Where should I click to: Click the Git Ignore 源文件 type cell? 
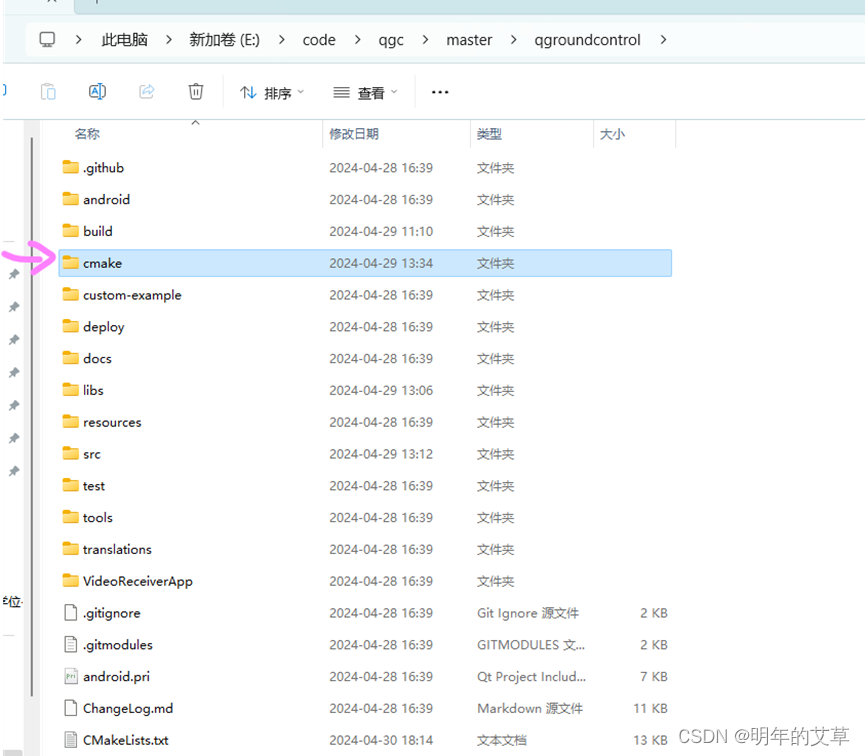(528, 613)
